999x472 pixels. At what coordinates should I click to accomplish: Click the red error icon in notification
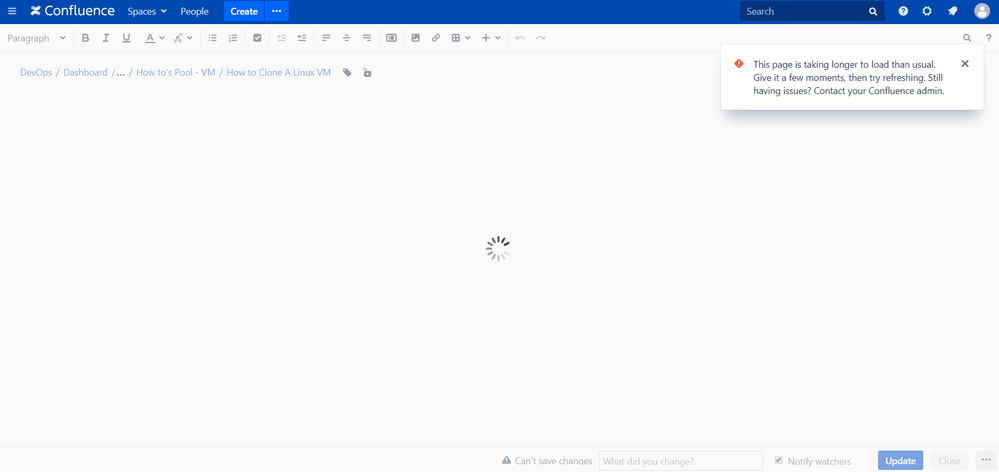[x=739, y=64]
